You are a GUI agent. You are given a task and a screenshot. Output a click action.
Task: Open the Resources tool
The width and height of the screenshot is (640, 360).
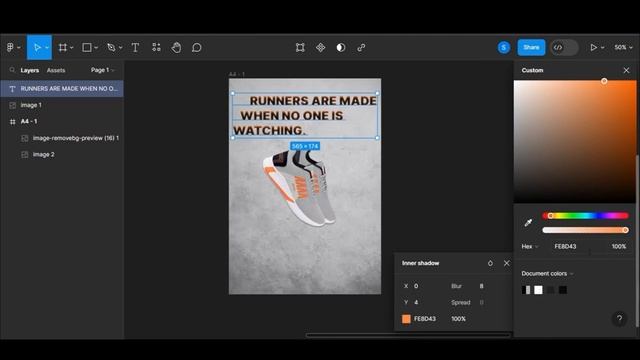(156, 47)
